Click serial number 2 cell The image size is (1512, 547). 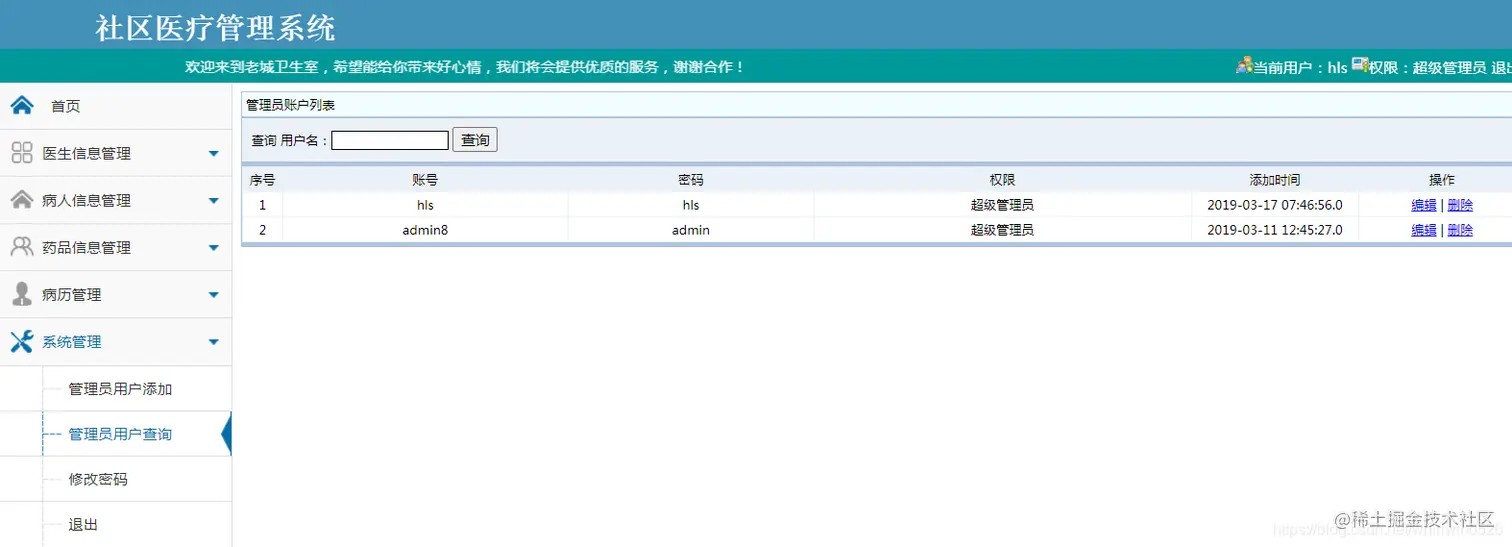point(263,230)
